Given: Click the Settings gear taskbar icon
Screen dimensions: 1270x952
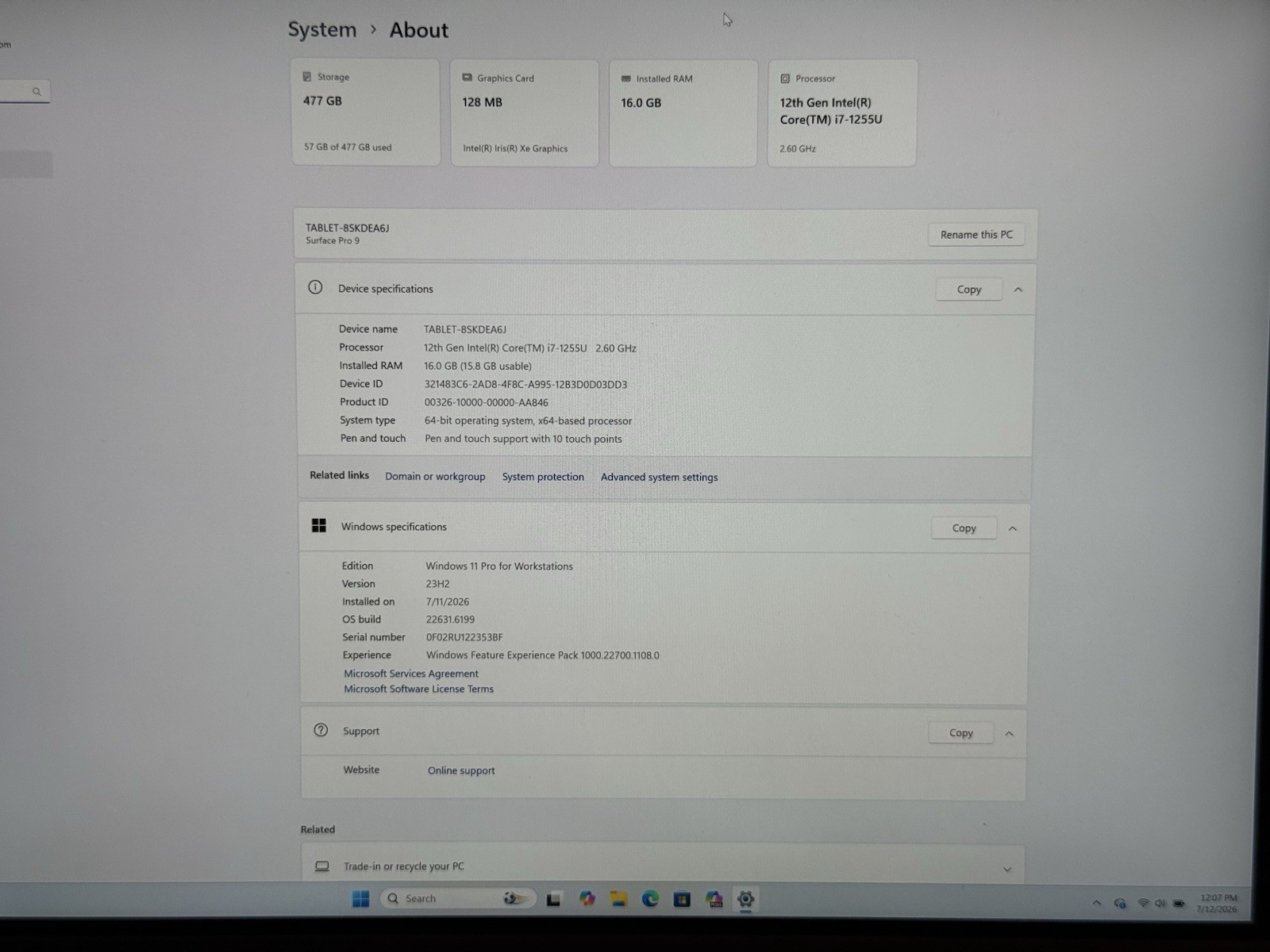Looking at the screenshot, I should coord(745,899).
